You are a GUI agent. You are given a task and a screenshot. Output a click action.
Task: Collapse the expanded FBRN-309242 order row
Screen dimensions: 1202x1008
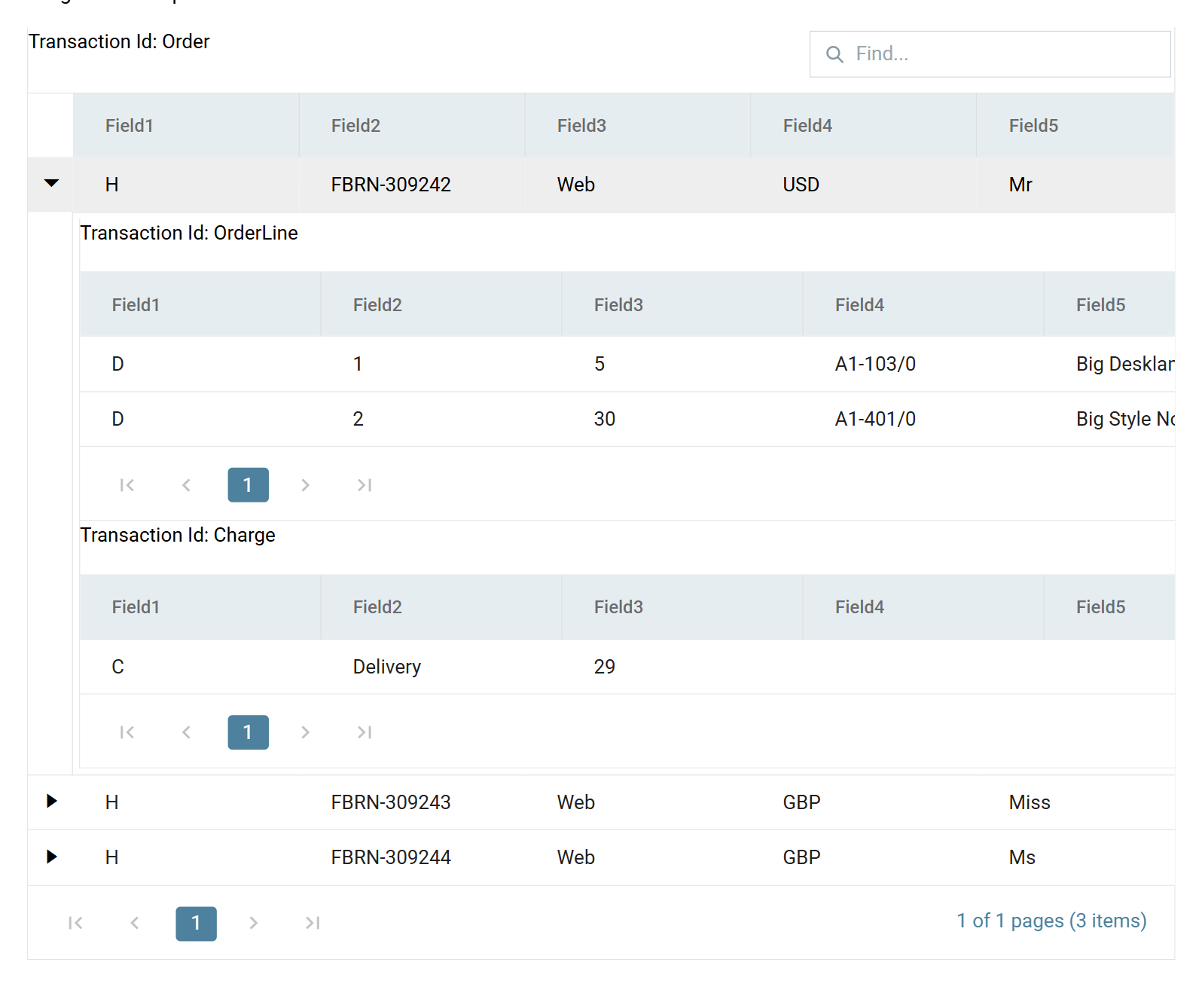click(x=51, y=183)
